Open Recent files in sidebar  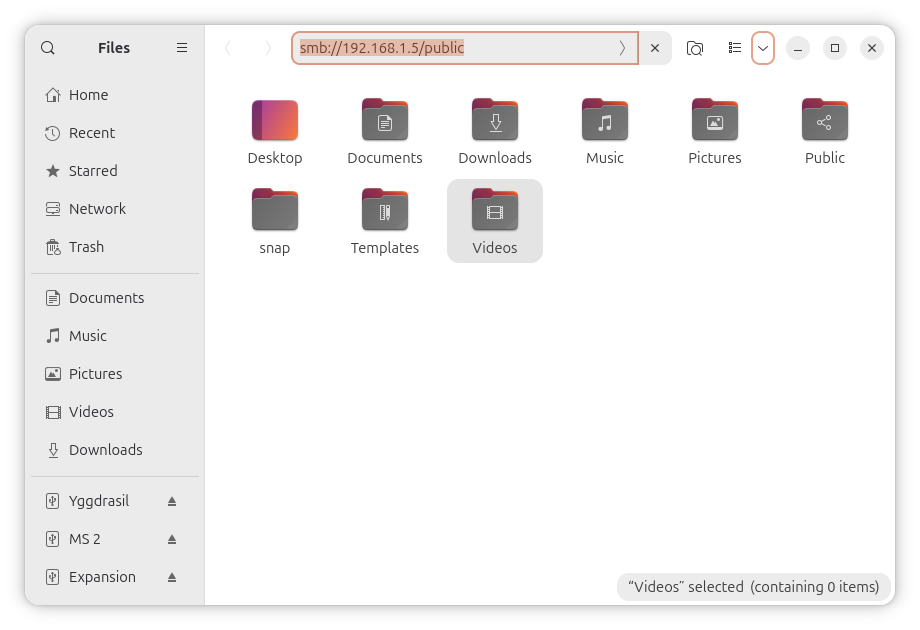point(91,133)
